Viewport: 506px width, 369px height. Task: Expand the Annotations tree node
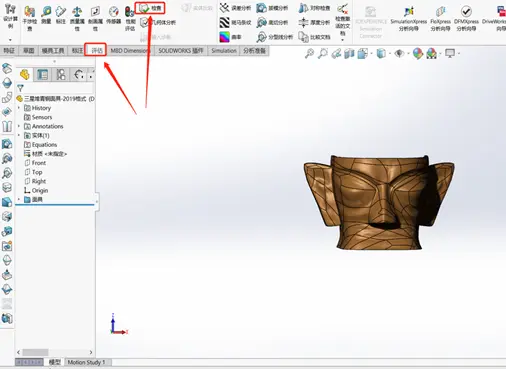tap(19, 126)
